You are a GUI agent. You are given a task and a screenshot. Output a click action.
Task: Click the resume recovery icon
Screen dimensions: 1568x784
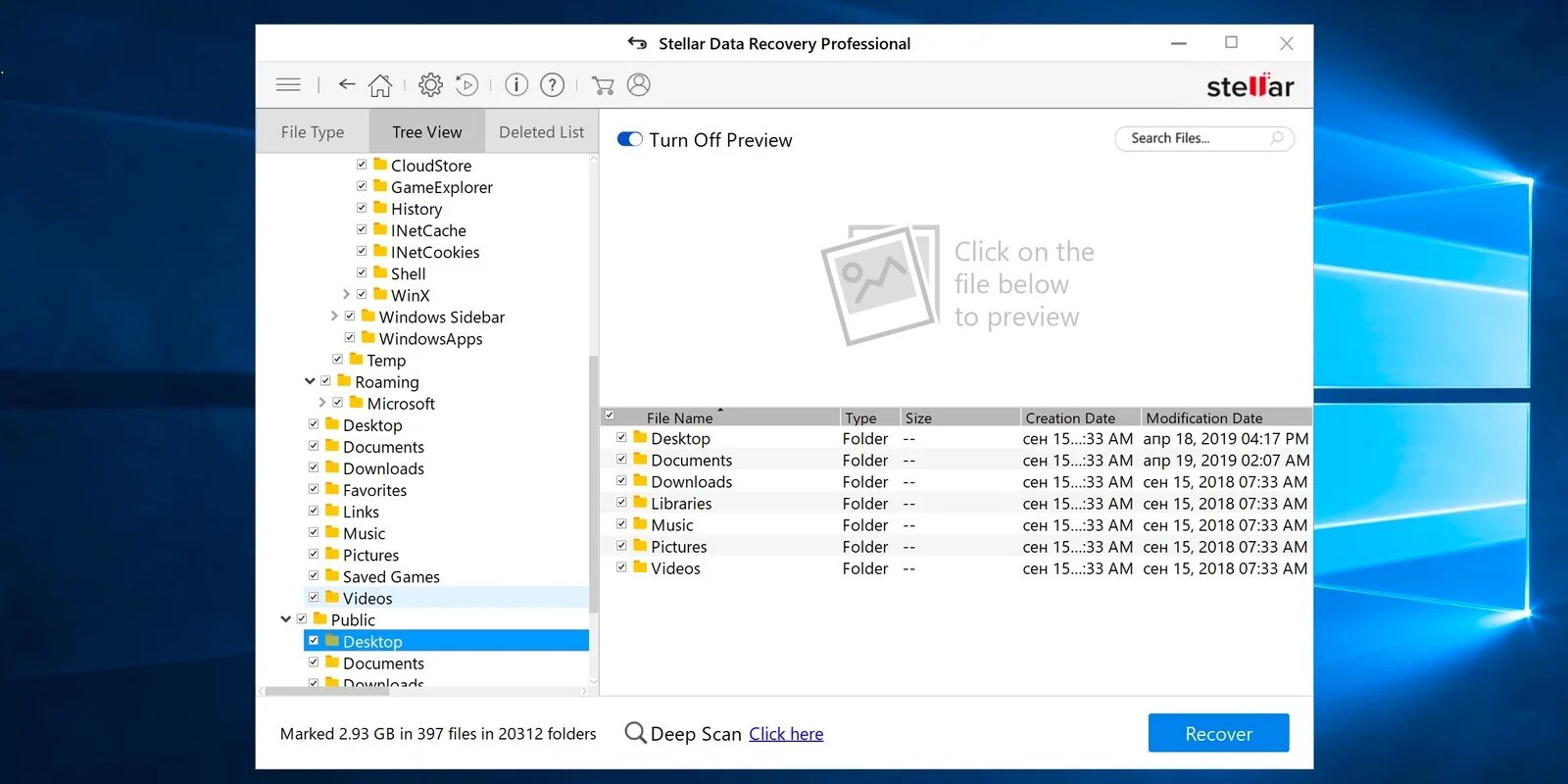pyautogui.click(x=467, y=85)
